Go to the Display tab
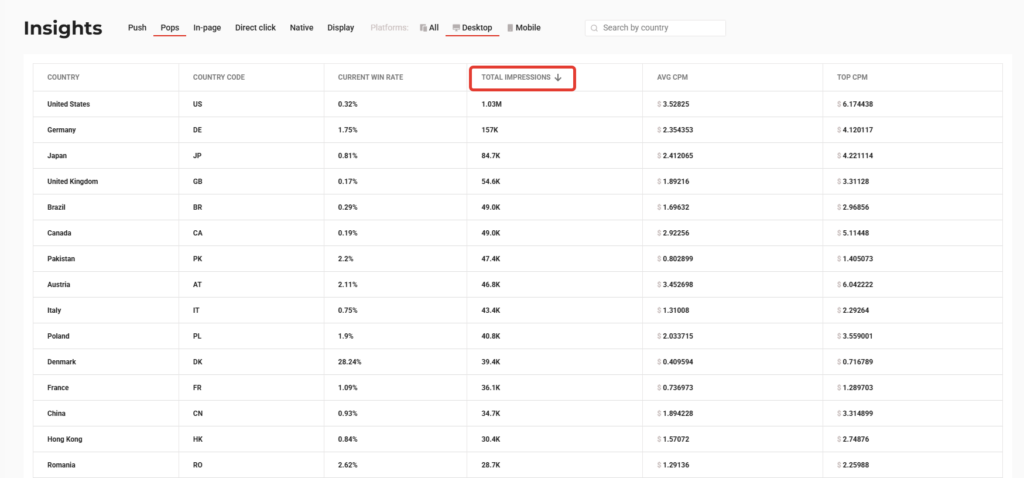1024x478 pixels. (x=340, y=28)
